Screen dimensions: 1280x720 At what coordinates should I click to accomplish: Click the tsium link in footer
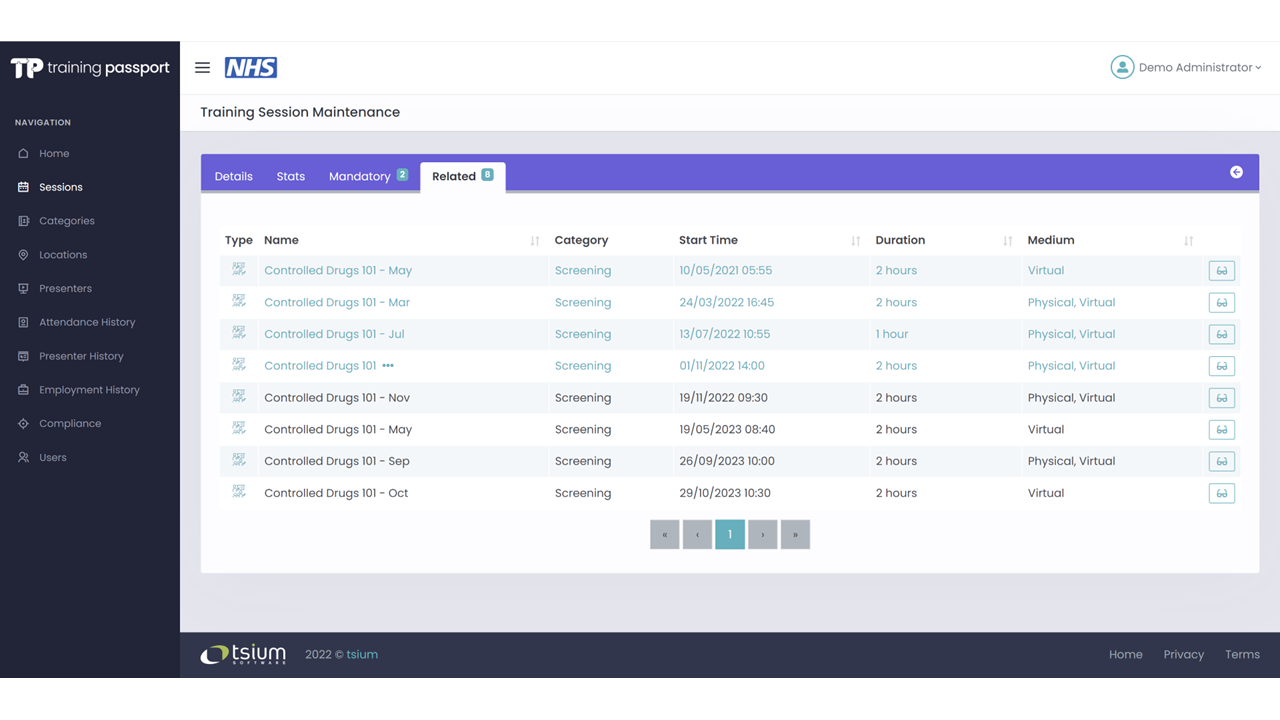point(362,655)
